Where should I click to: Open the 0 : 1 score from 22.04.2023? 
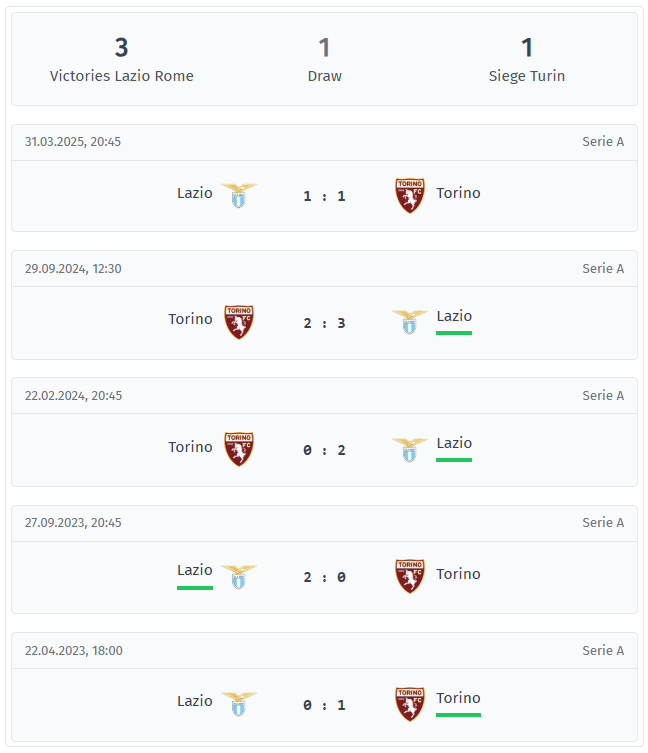324,705
